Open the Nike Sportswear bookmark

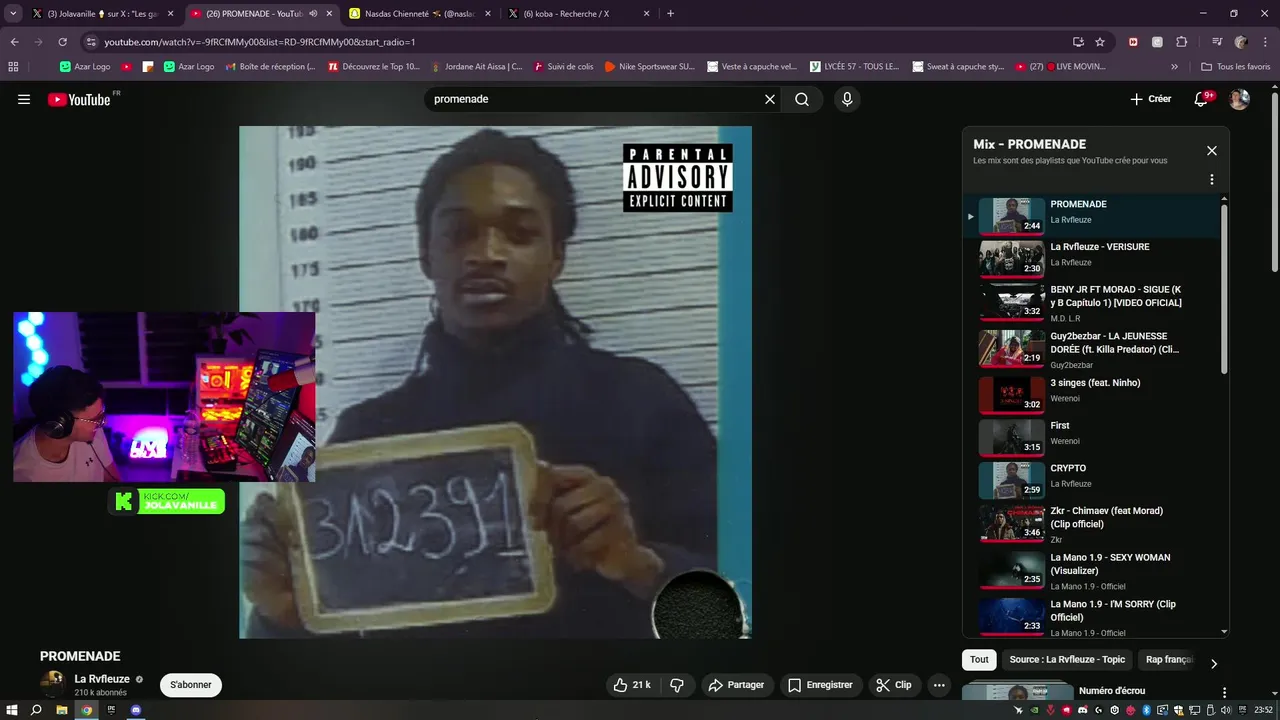coord(650,67)
